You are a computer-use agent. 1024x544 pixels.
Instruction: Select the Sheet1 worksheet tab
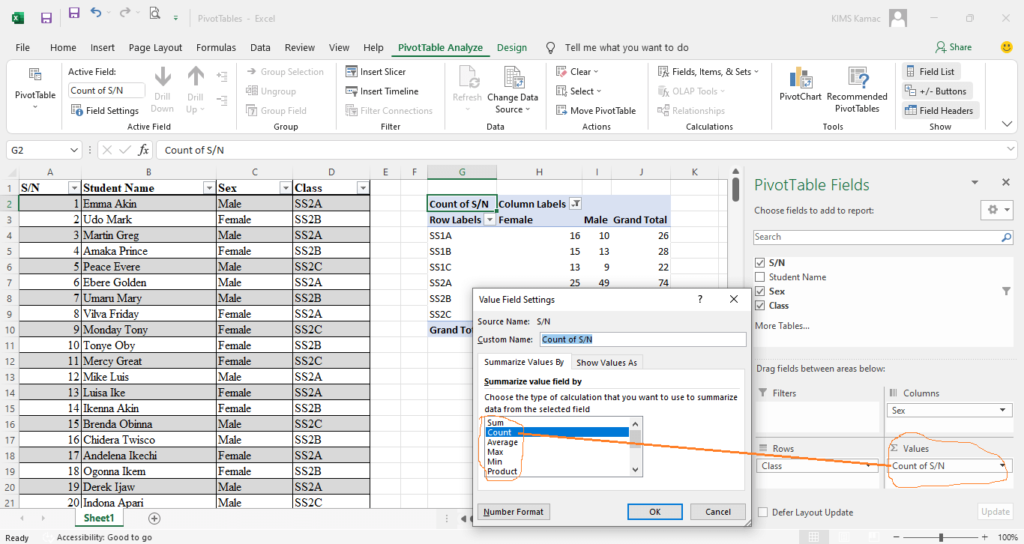(x=99, y=519)
